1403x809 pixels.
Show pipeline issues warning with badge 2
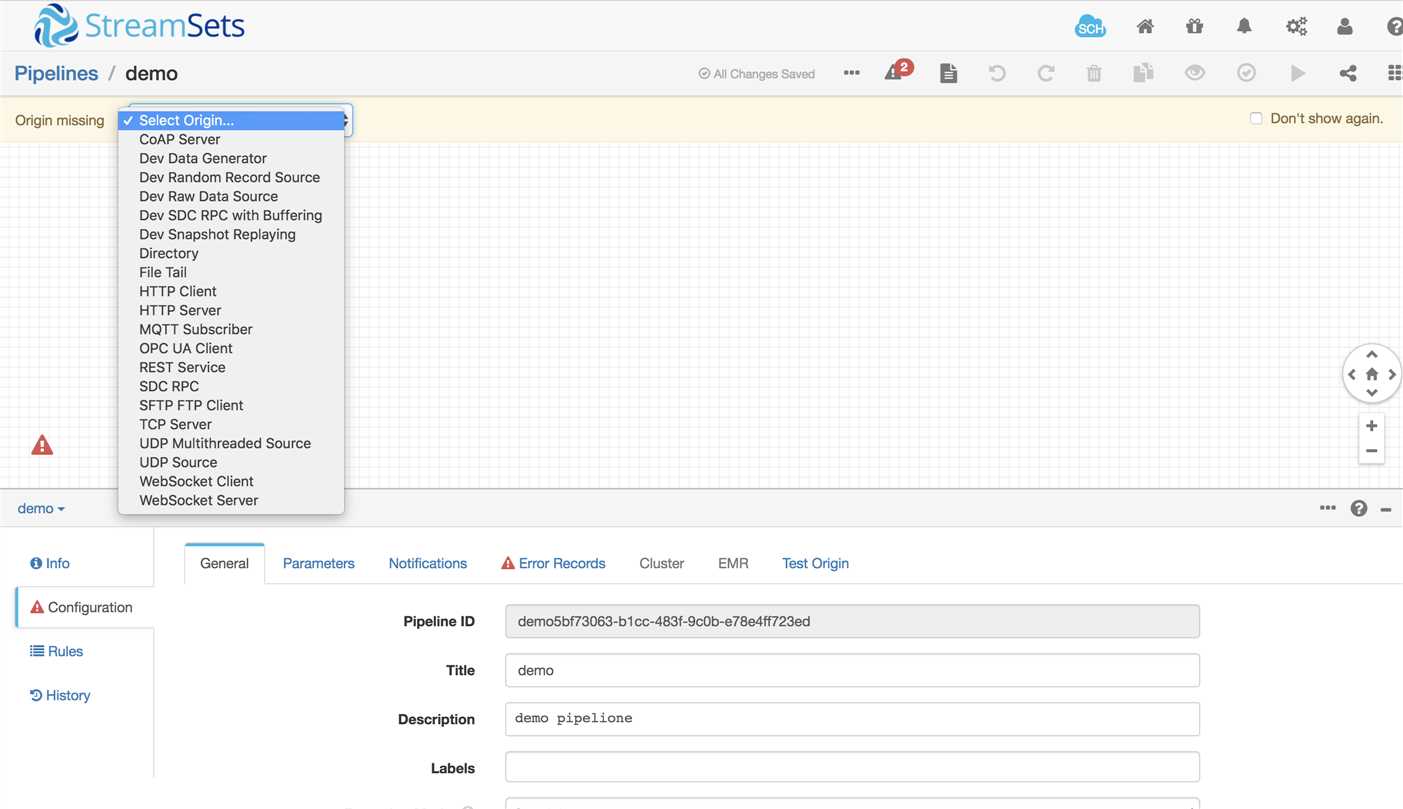897,70
